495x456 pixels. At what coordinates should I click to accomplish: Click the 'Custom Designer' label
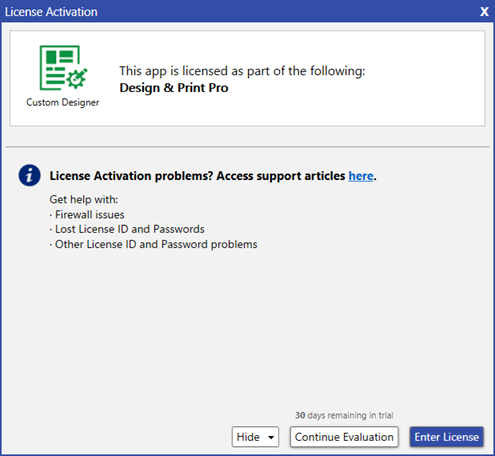63,102
